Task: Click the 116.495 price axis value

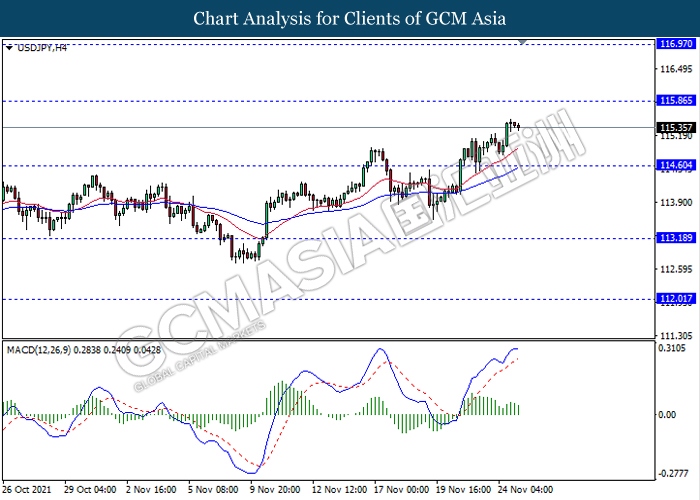Action: [x=676, y=69]
